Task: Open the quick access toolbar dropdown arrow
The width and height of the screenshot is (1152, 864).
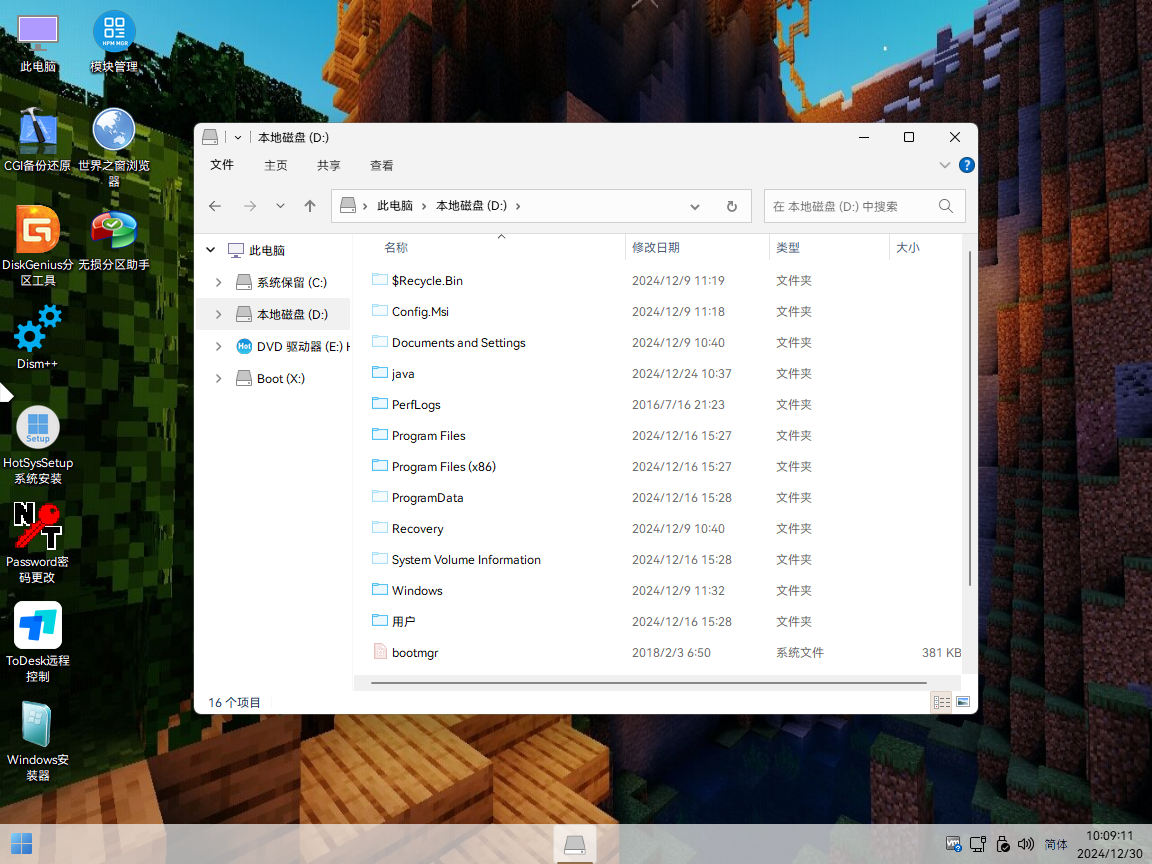Action: tap(238, 137)
